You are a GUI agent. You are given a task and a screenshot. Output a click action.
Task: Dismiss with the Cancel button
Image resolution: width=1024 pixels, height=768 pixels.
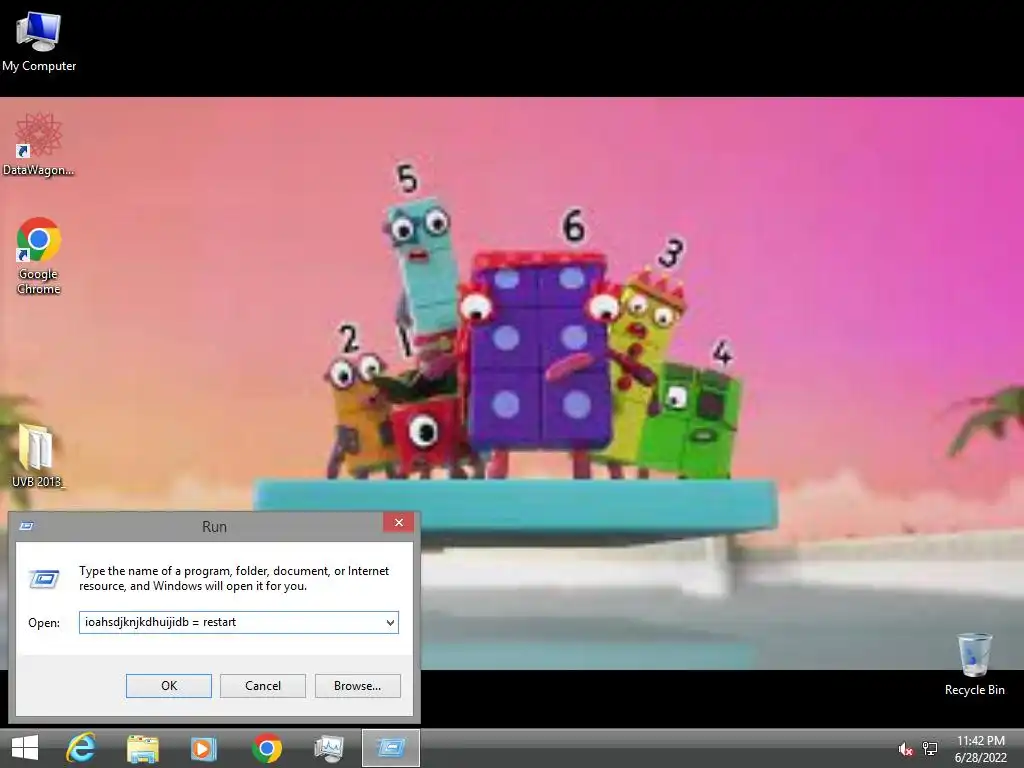coord(263,686)
